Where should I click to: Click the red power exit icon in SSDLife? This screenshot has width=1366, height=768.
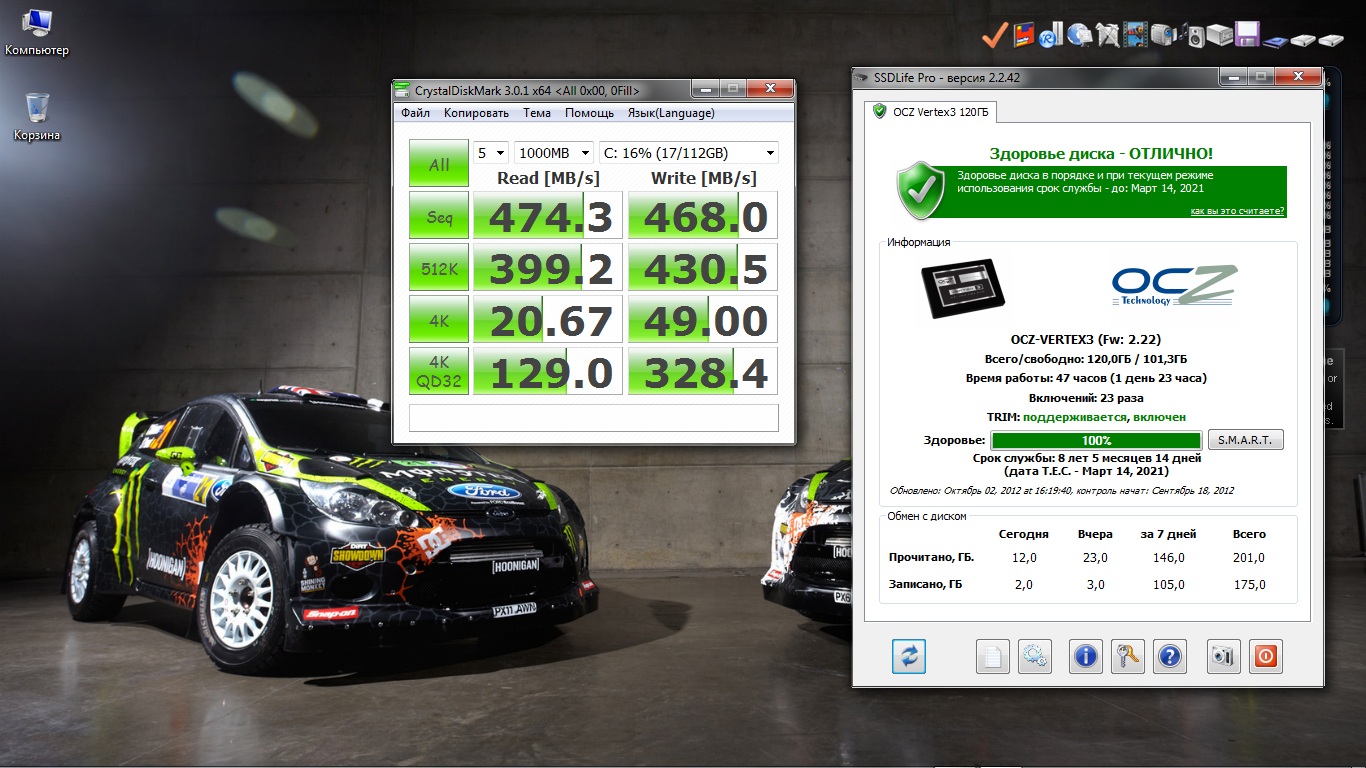point(1265,656)
